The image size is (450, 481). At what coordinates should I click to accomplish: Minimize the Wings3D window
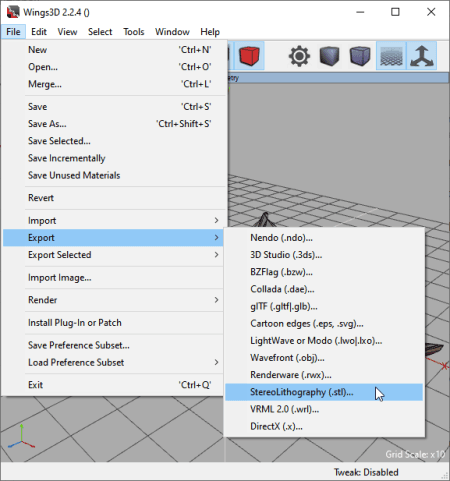click(x=360, y=12)
